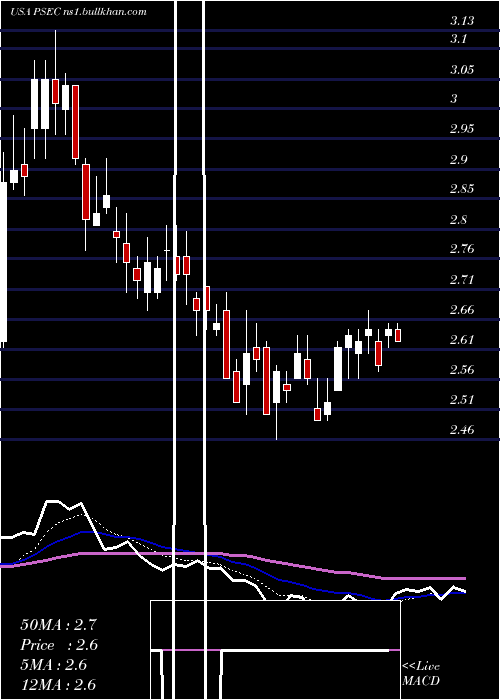Click the 2.61 price axis label

[x=462, y=340]
